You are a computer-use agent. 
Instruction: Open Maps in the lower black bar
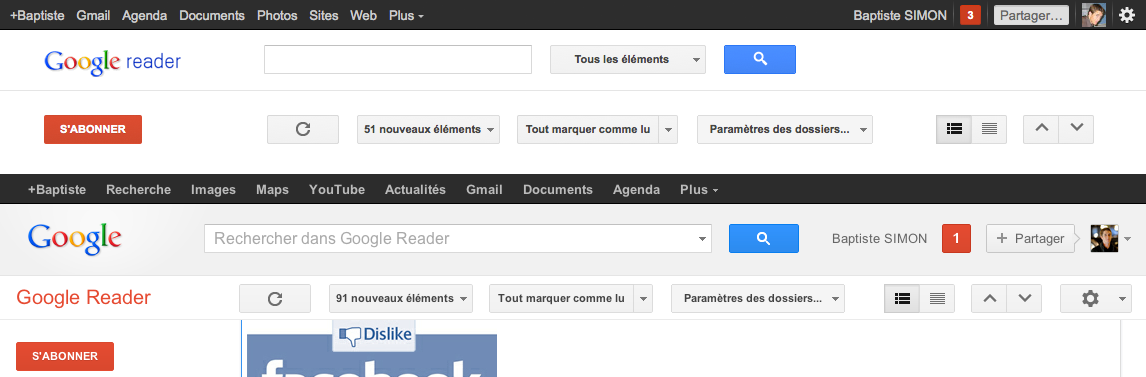273,189
